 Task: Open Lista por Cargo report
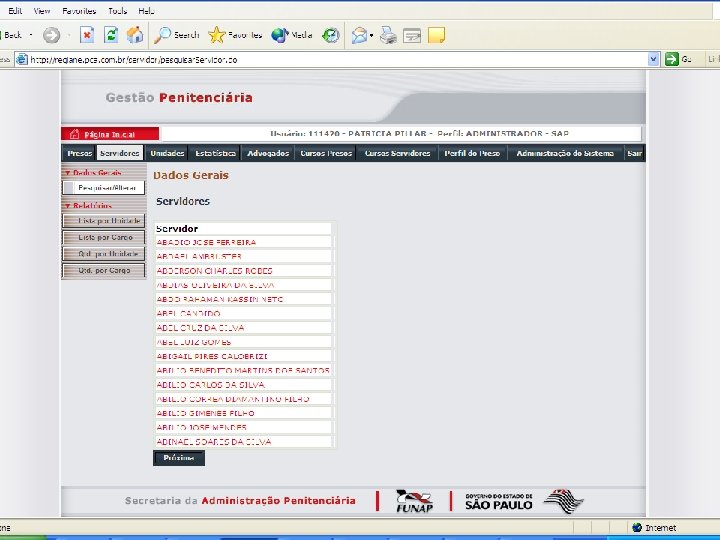[104, 237]
